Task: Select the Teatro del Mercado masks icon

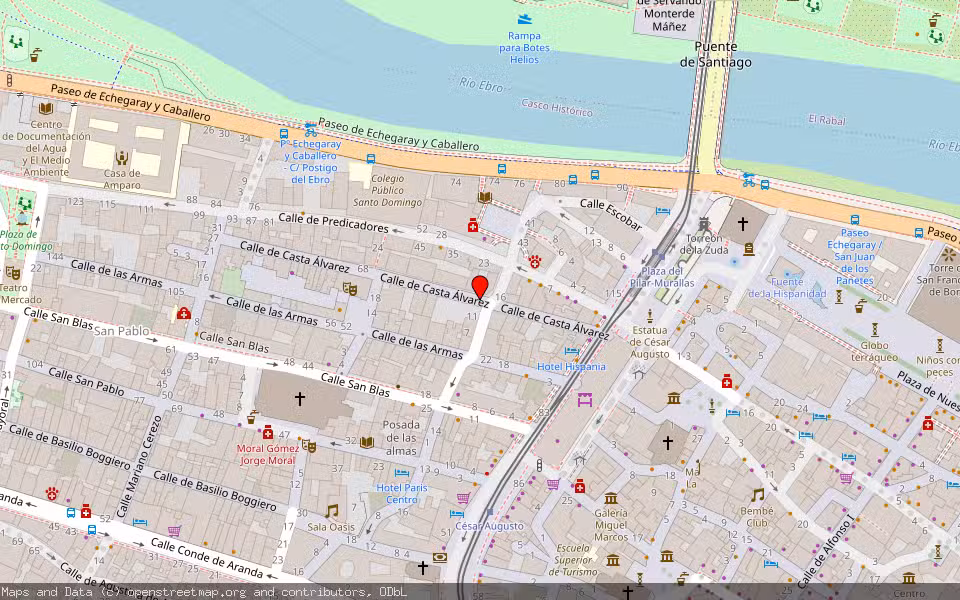Action: tap(13, 273)
